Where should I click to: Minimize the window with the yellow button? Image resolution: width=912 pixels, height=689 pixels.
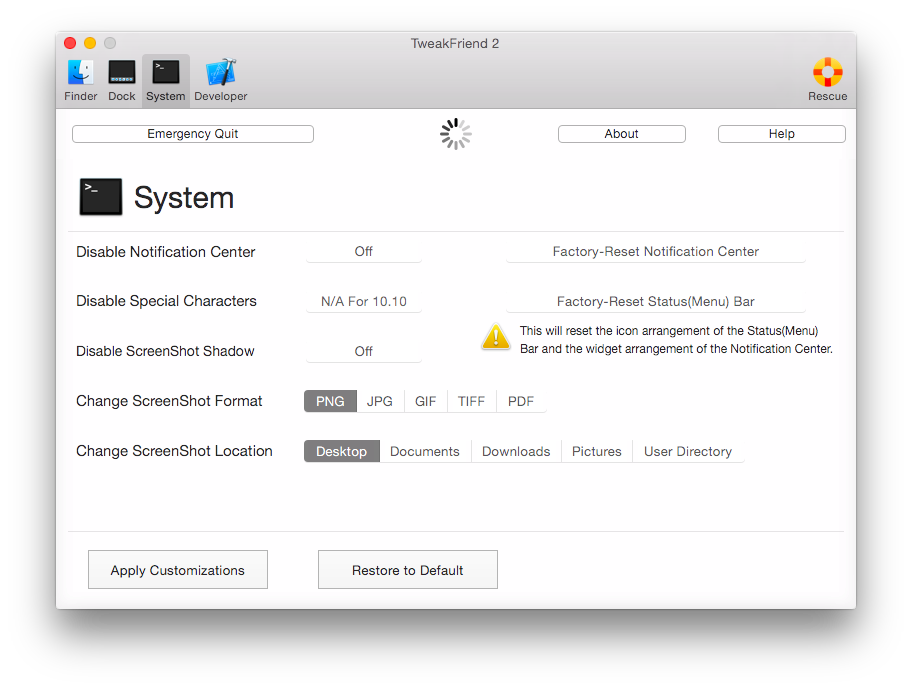click(90, 43)
